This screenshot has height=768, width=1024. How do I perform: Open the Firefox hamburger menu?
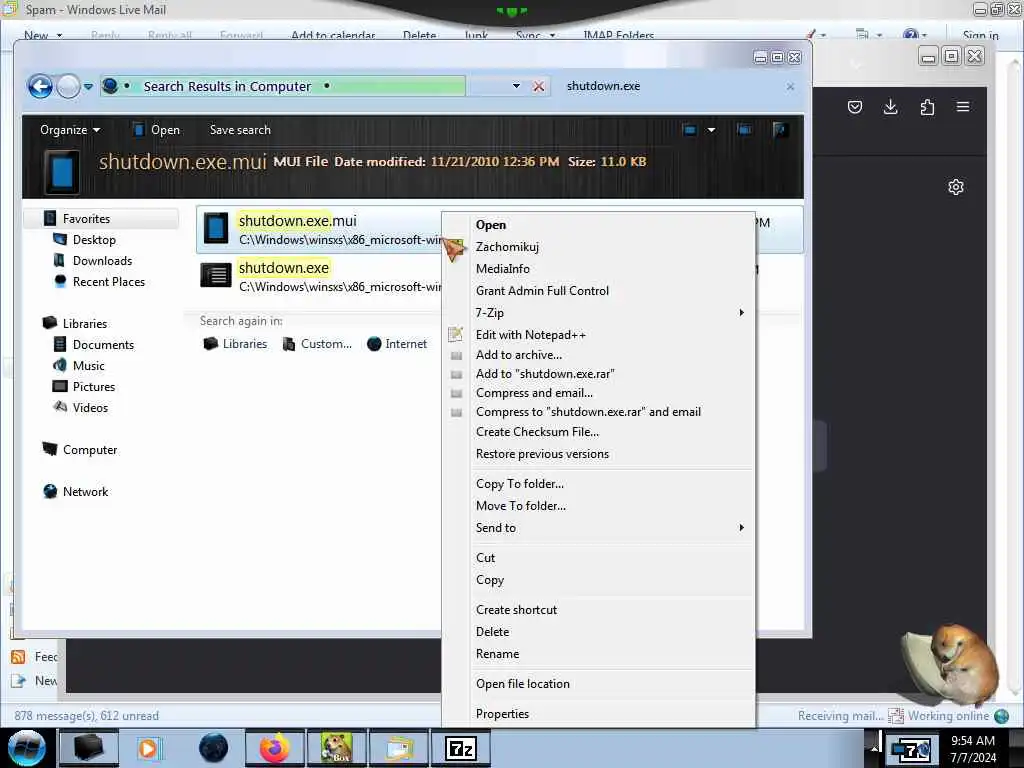963,106
